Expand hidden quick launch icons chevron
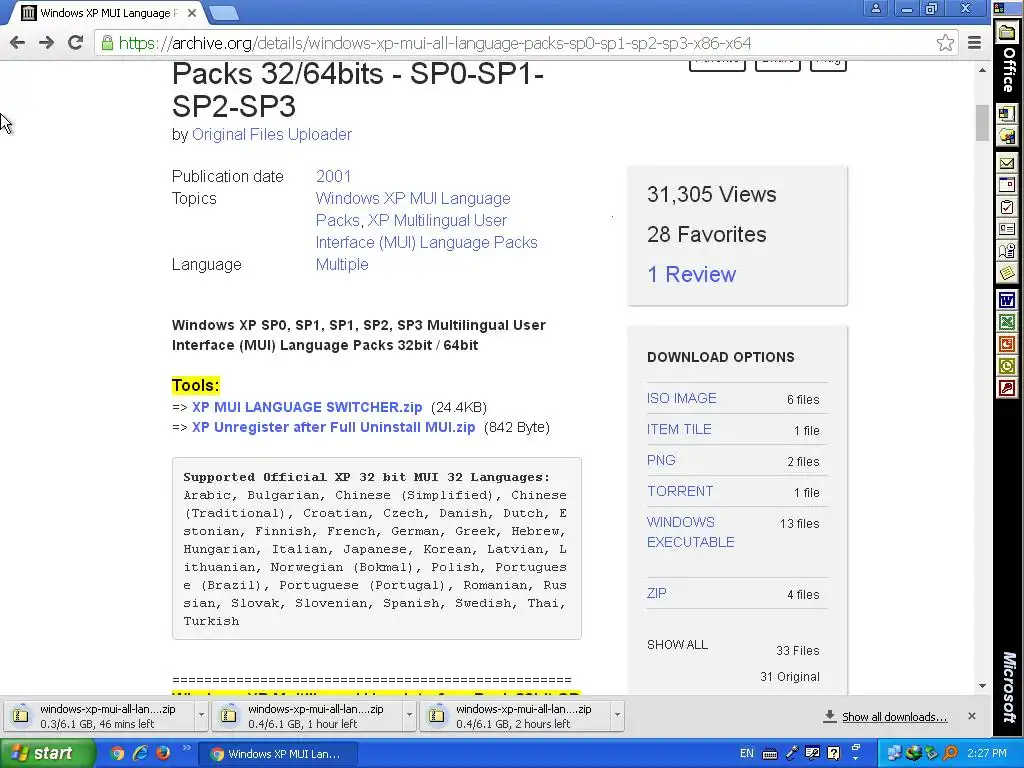Screen dimensions: 1024x768 point(186,748)
